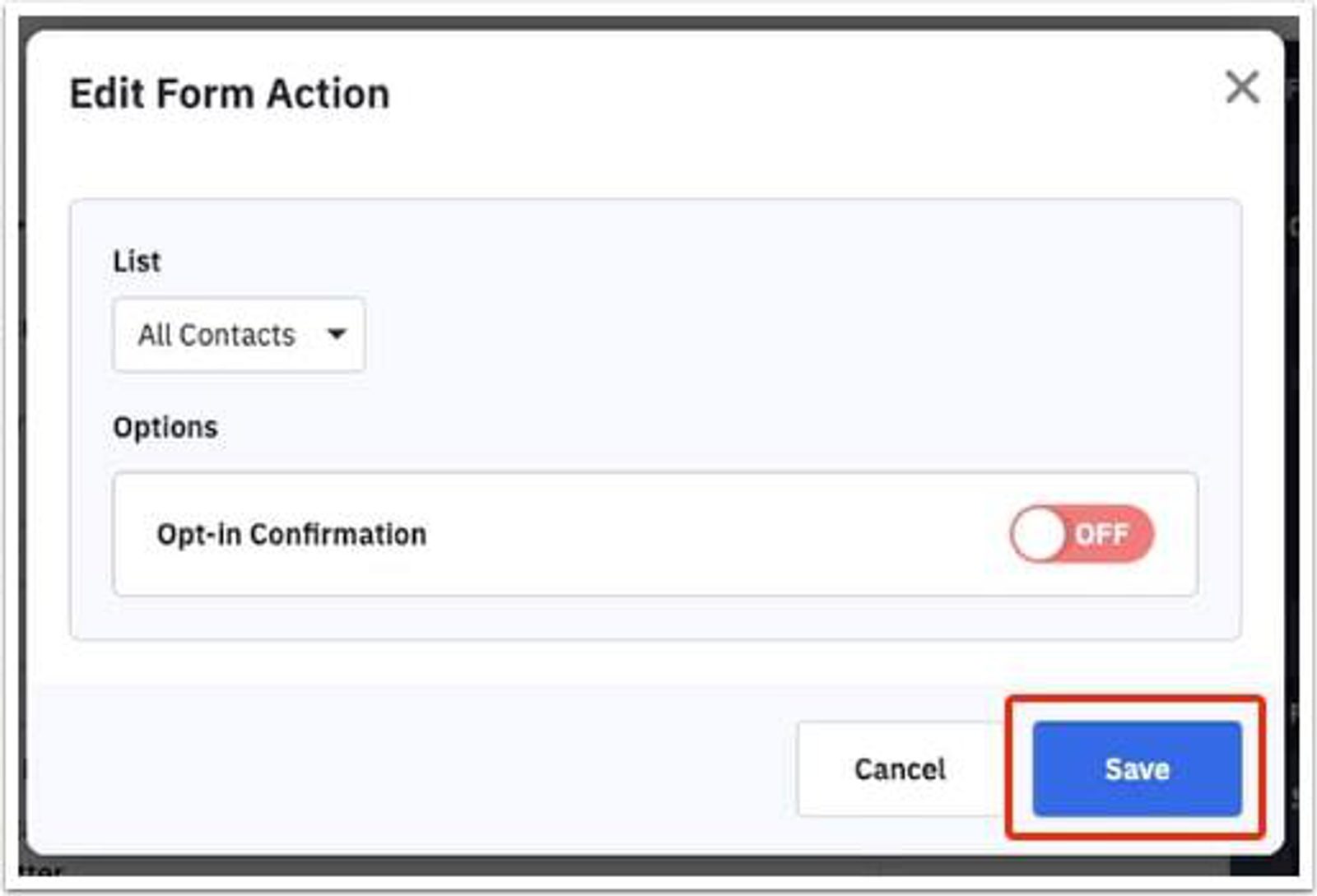Click the white knob of the OFF switch

pos(1038,534)
